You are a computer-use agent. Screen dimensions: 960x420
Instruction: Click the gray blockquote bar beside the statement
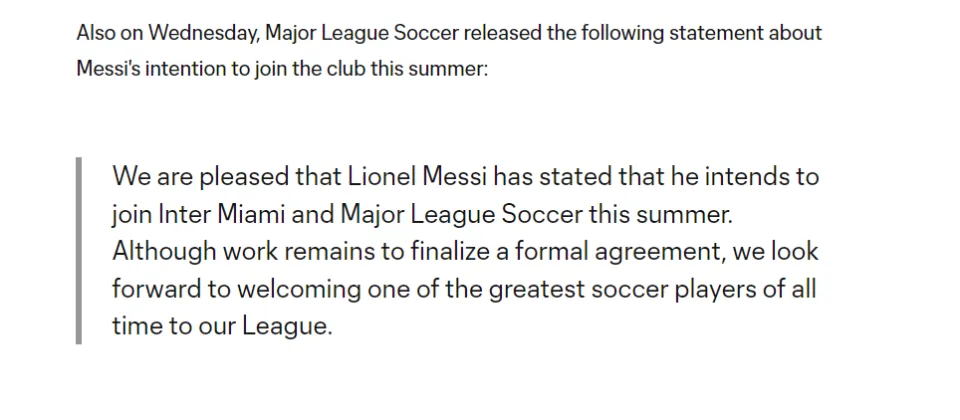pos(78,250)
